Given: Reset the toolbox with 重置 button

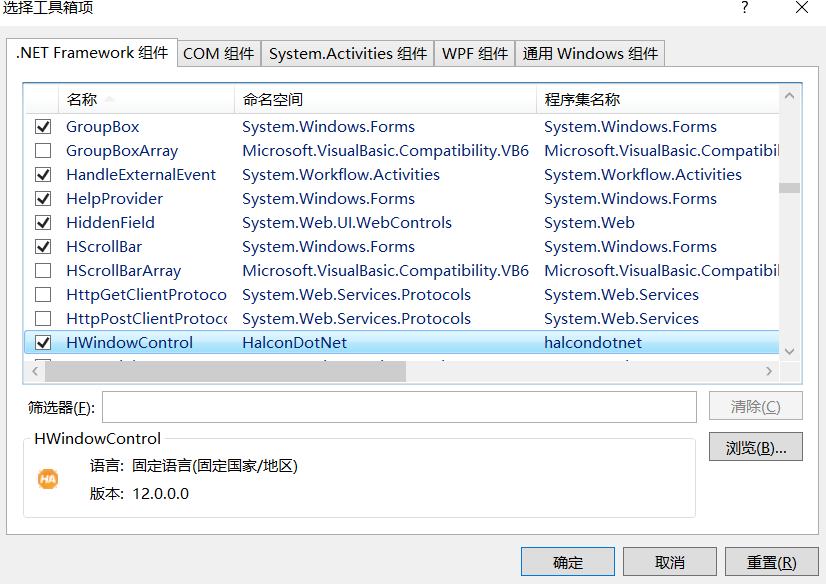Looking at the screenshot, I should pos(771,561).
